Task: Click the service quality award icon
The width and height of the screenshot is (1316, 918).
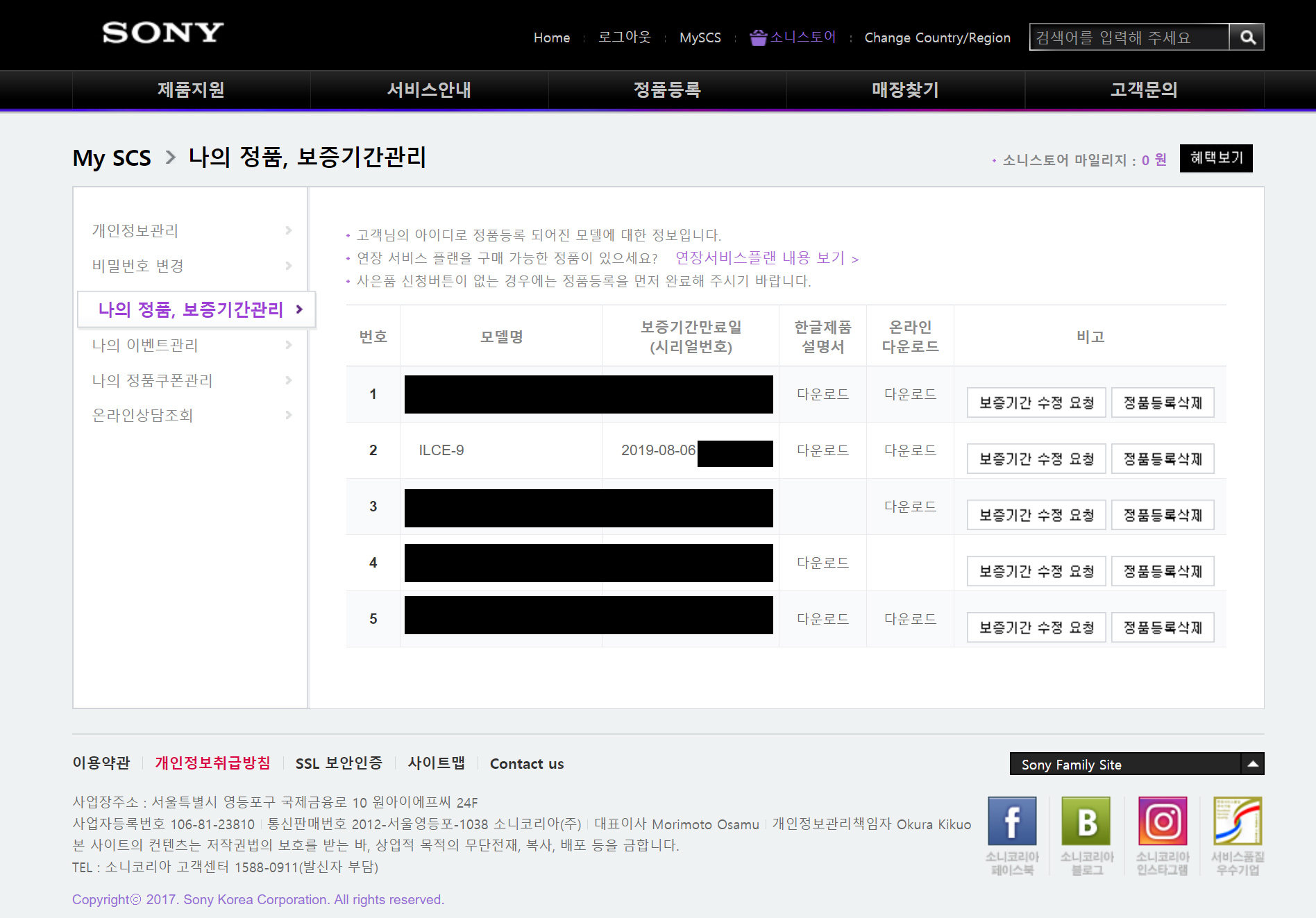Action: 1238,822
